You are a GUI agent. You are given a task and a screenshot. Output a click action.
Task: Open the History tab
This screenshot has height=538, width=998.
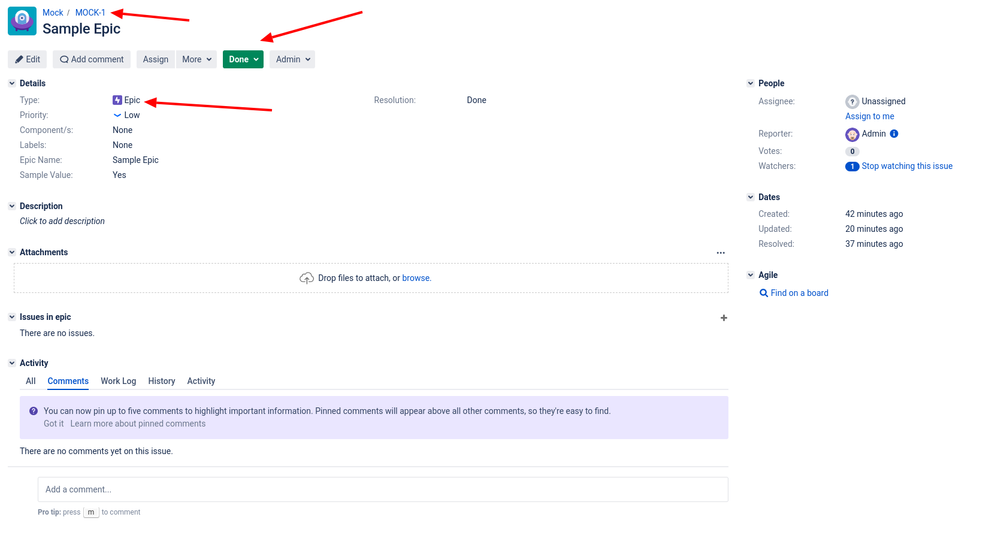162,381
